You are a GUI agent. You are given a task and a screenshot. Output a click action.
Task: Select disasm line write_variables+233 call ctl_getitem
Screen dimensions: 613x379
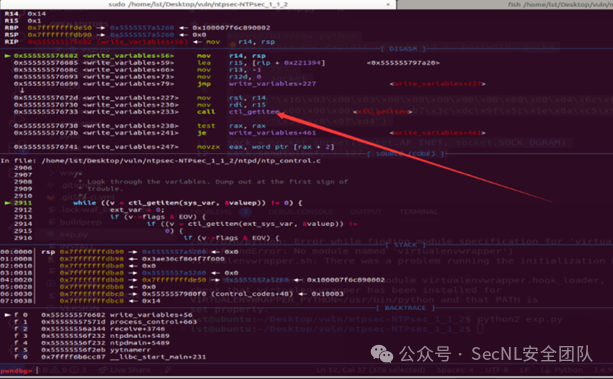(213, 112)
